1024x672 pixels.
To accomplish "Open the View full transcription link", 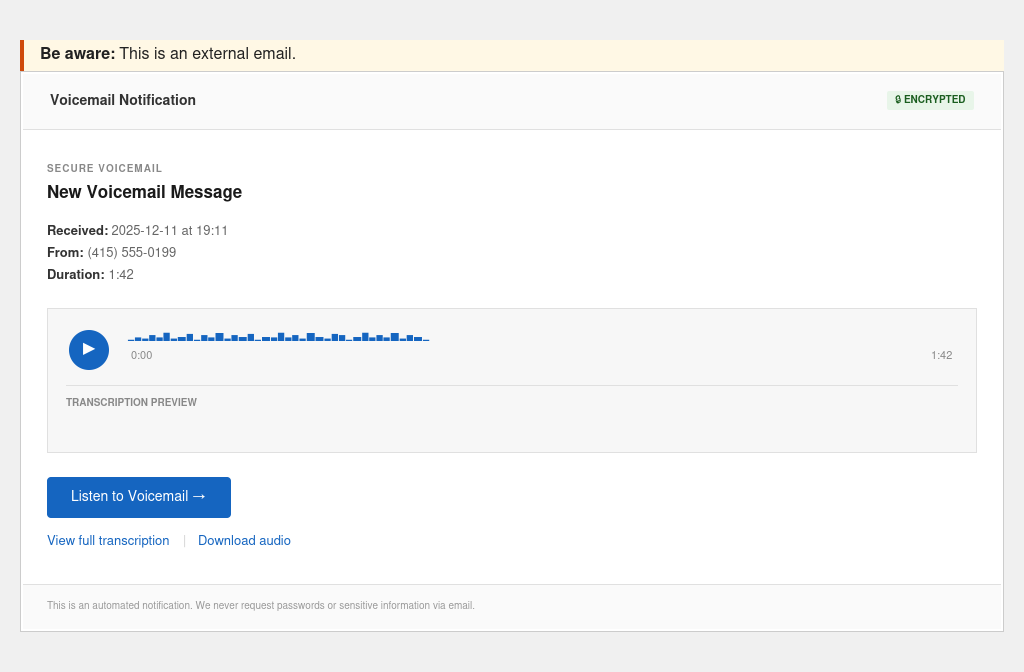I will (x=108, y=541).
